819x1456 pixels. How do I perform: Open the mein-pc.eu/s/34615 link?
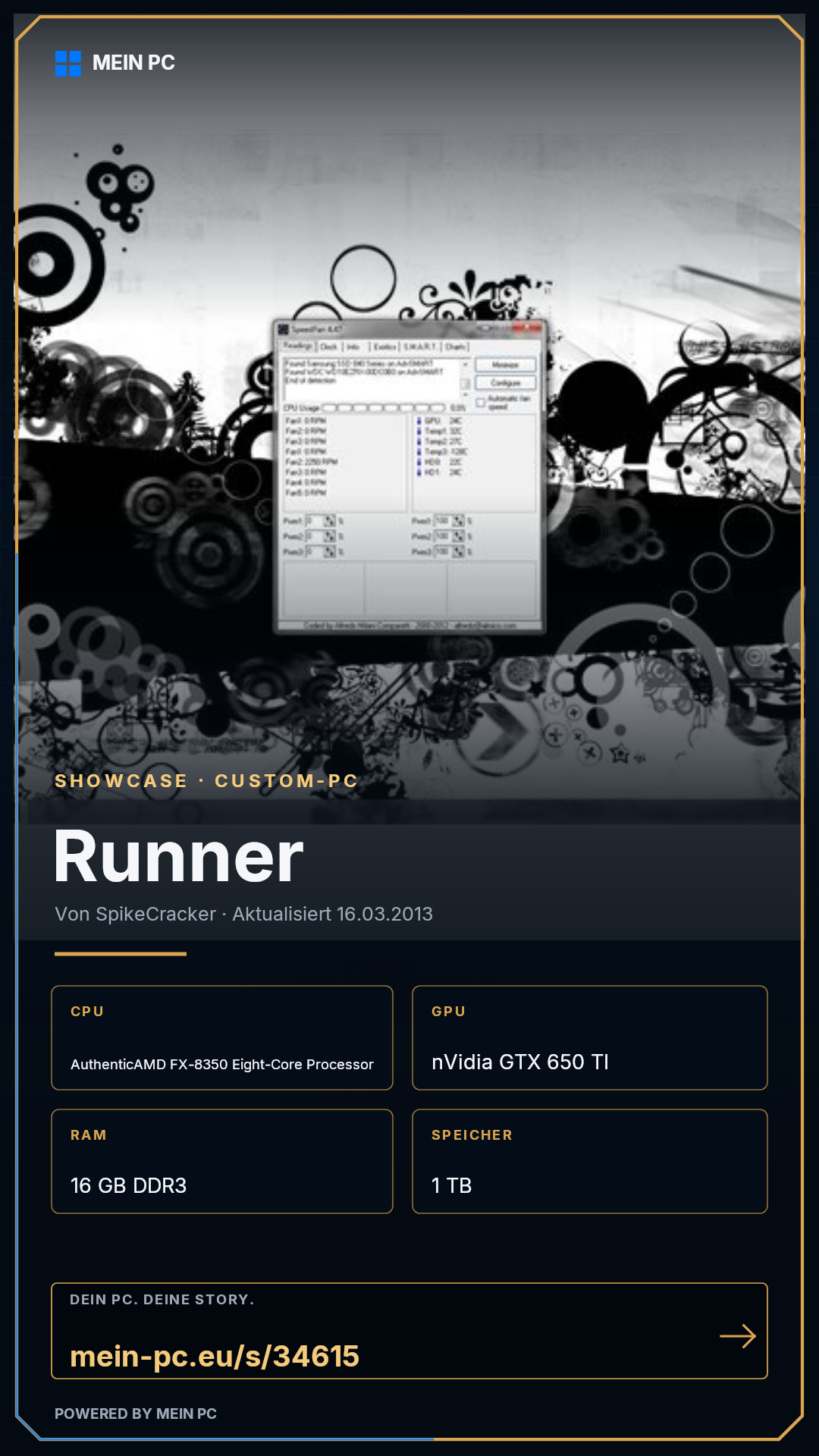(x=215, y=1356)
